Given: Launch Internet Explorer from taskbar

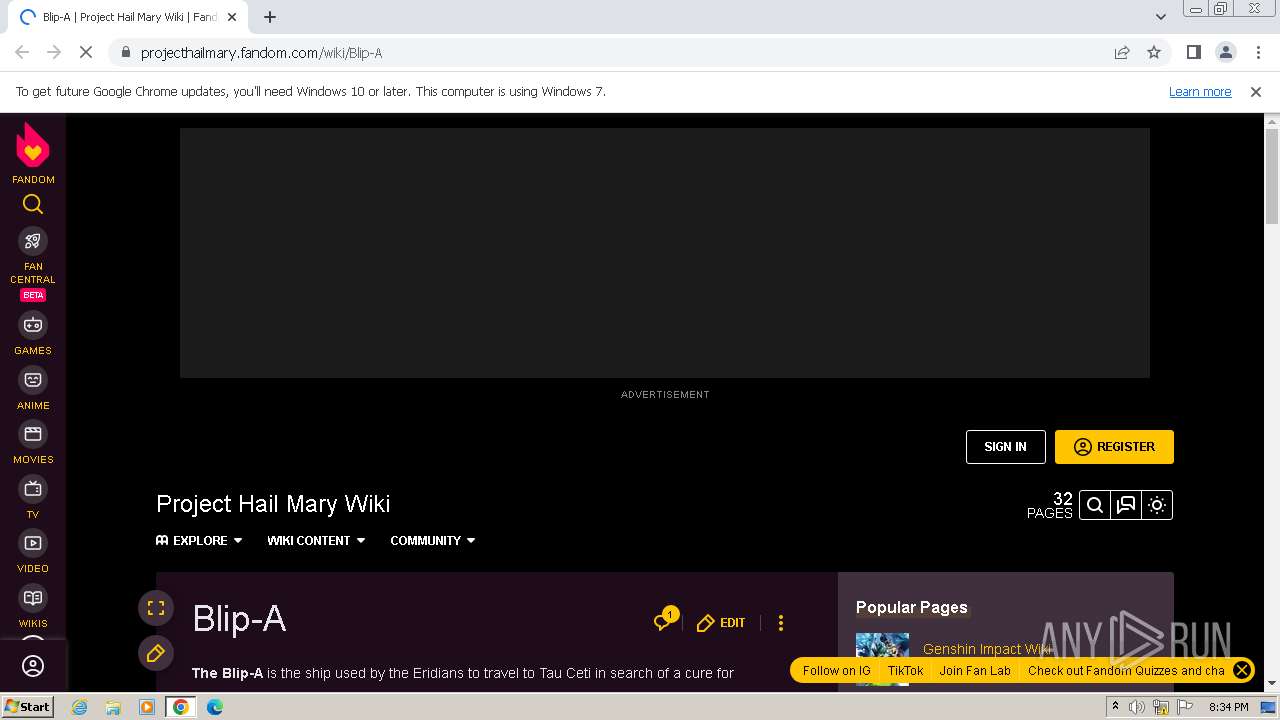Looking at the screenshot, I should tap(80, 707).
